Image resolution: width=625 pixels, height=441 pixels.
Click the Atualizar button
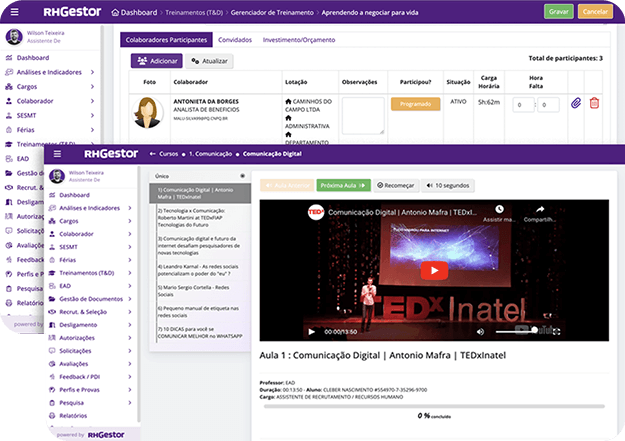(x=209, y=61)
